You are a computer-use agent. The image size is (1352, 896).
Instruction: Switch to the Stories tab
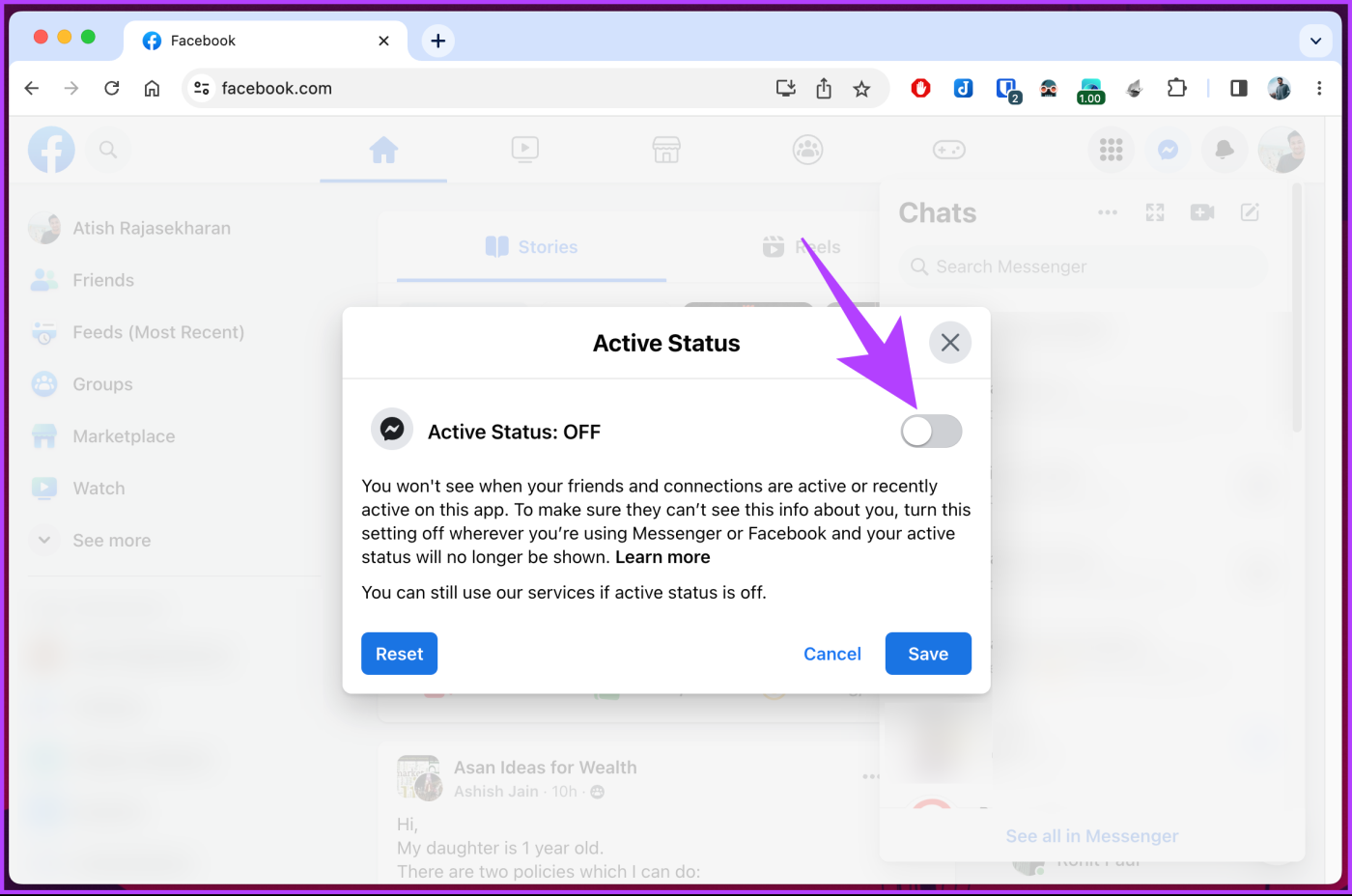tap(531, 247)
